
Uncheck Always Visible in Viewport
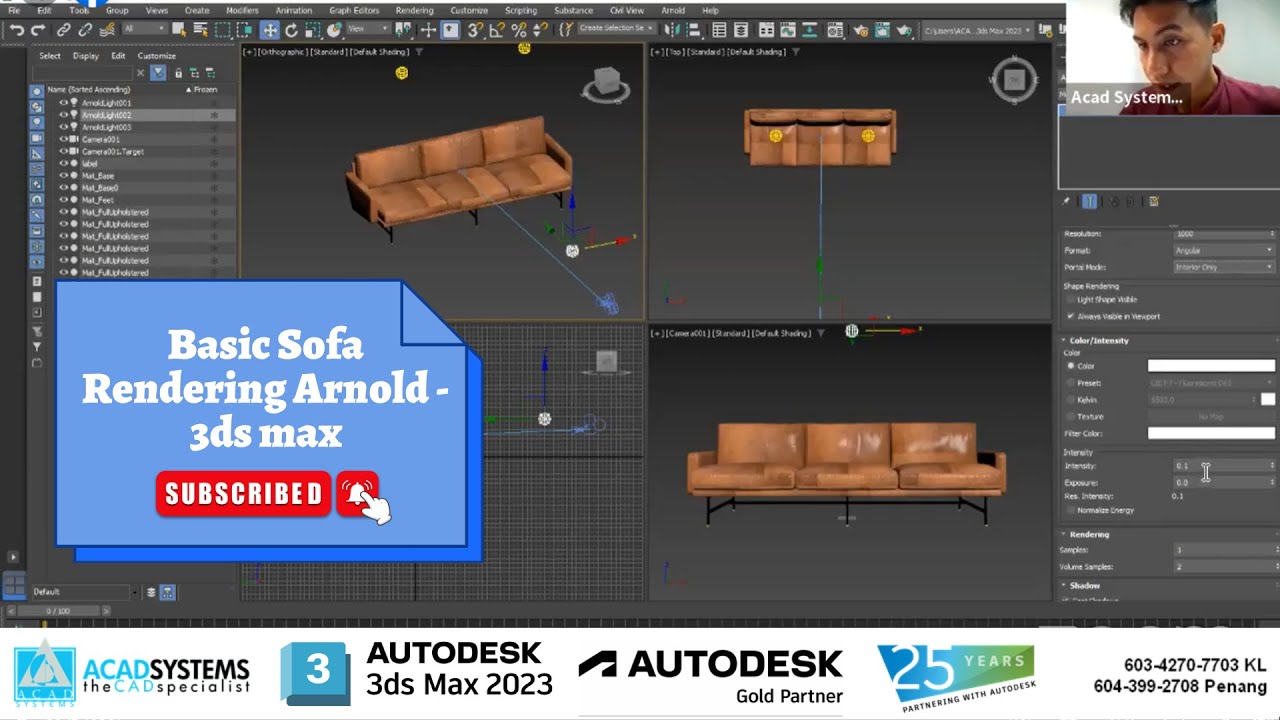[x=1070, y=316]
